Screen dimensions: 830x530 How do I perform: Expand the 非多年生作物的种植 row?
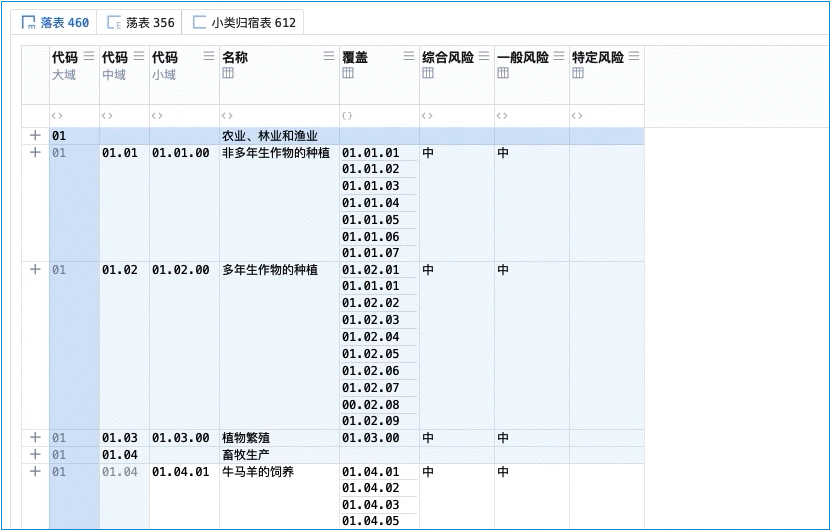click(x=35, y=153)
